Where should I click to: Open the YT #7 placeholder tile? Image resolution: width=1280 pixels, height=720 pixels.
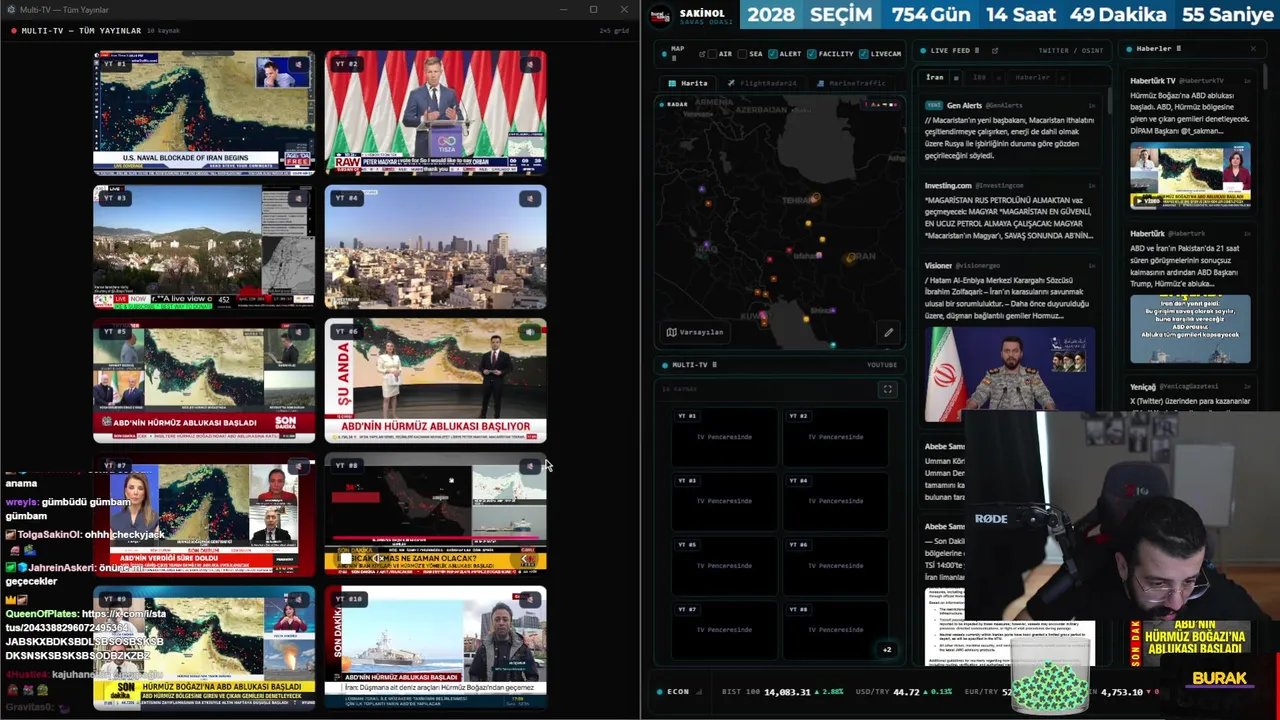(x=723, y=630)
